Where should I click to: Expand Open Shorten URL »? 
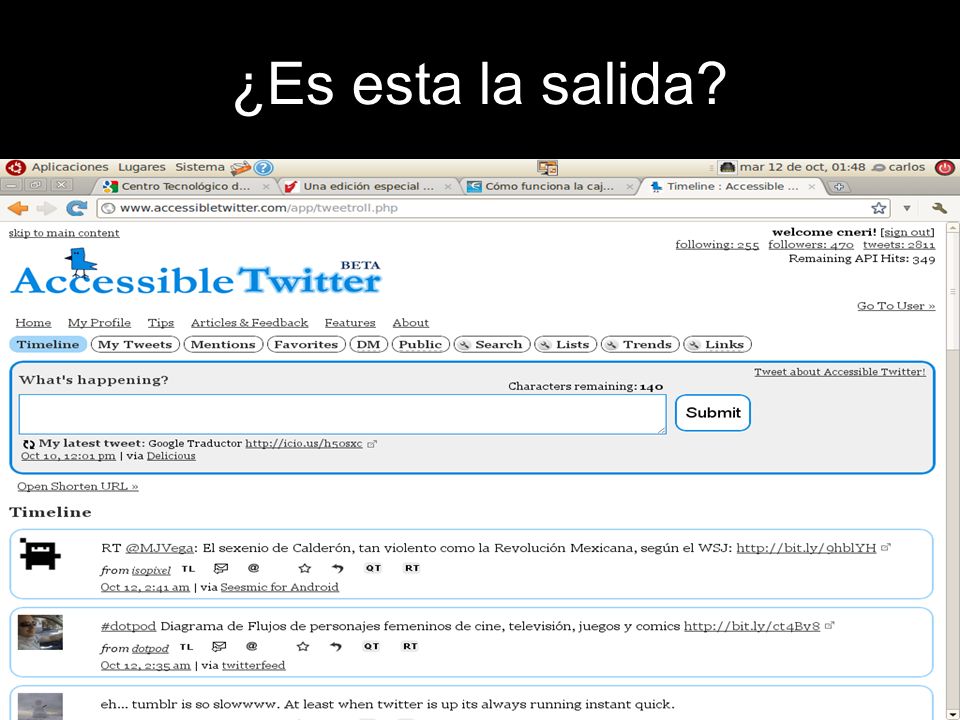(x=78, y=486)
